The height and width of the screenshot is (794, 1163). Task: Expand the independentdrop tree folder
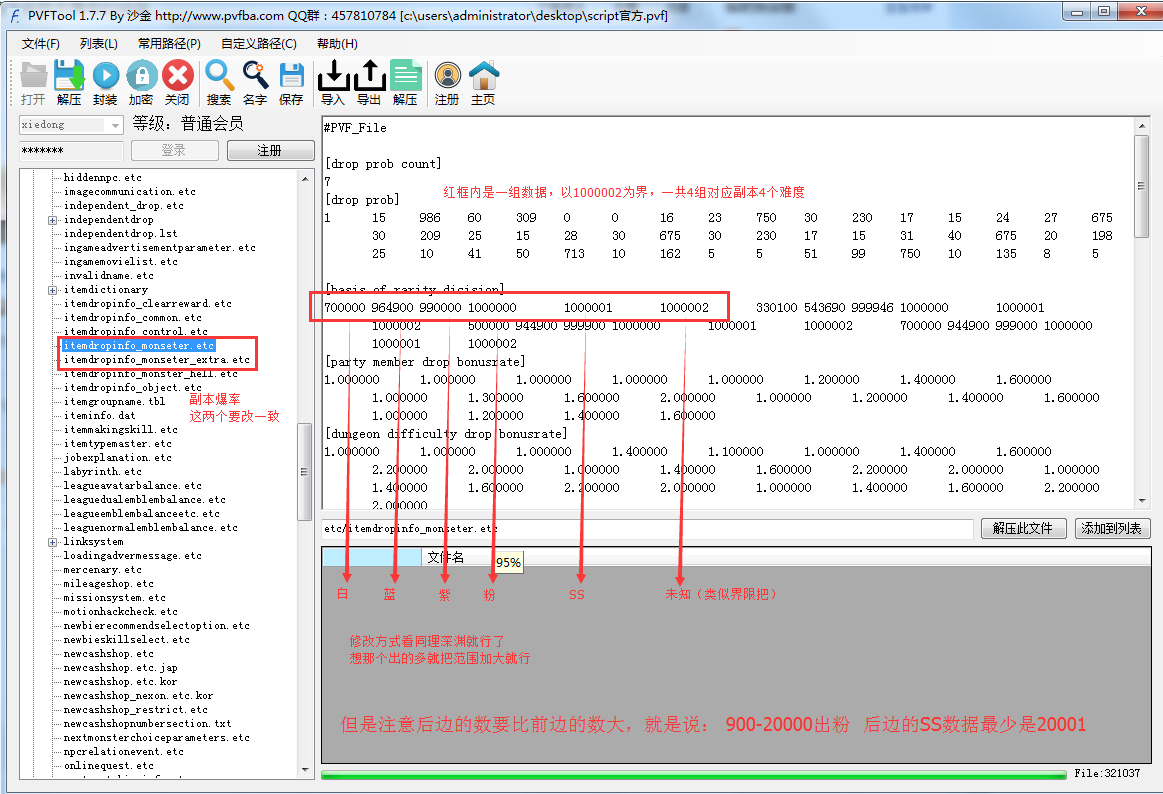click(52, 220)
